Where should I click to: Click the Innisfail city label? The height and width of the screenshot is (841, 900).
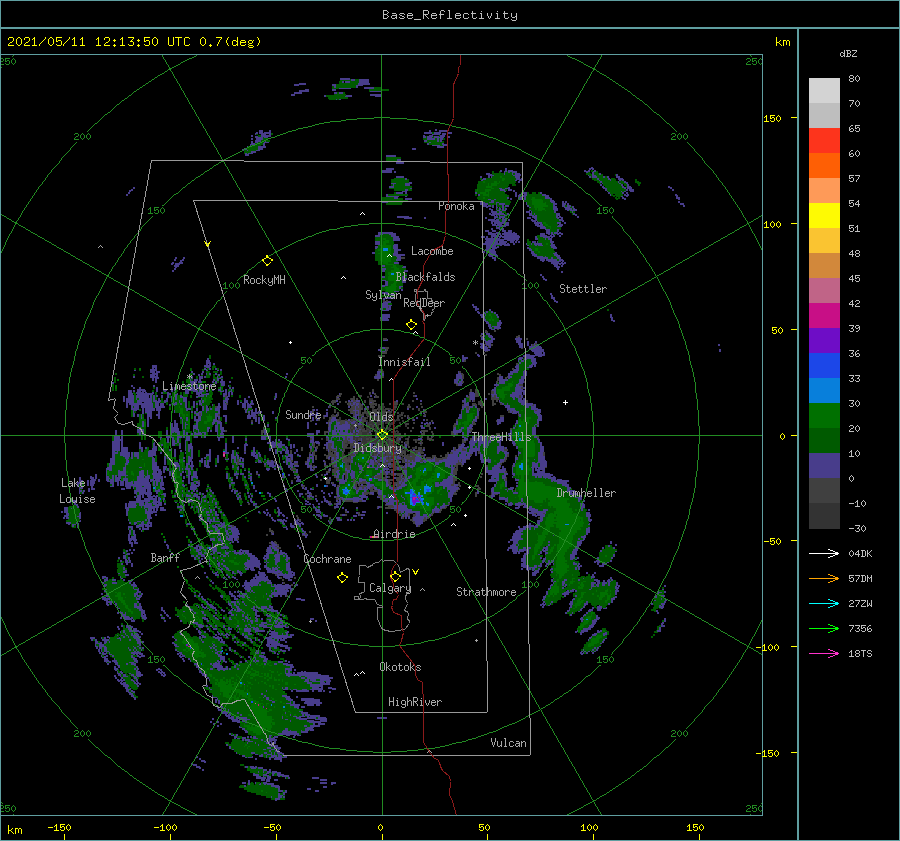point(404,362)
